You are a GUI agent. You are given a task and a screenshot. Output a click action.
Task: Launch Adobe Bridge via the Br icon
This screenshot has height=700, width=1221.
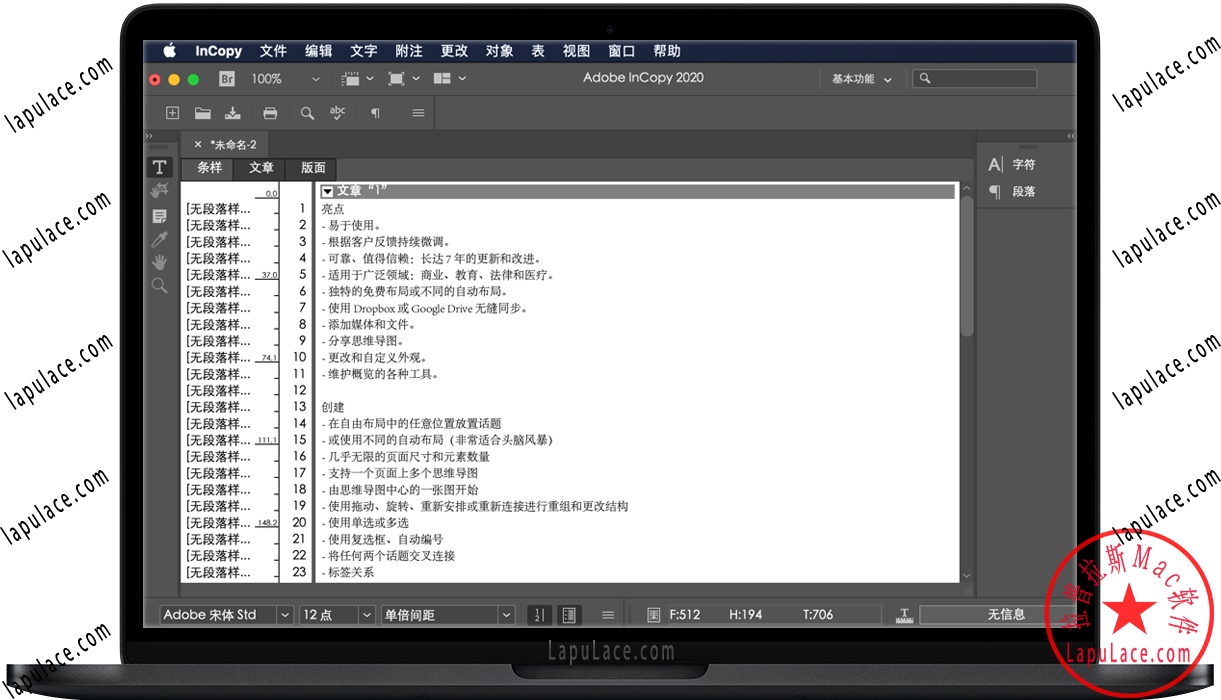point(227,78)
